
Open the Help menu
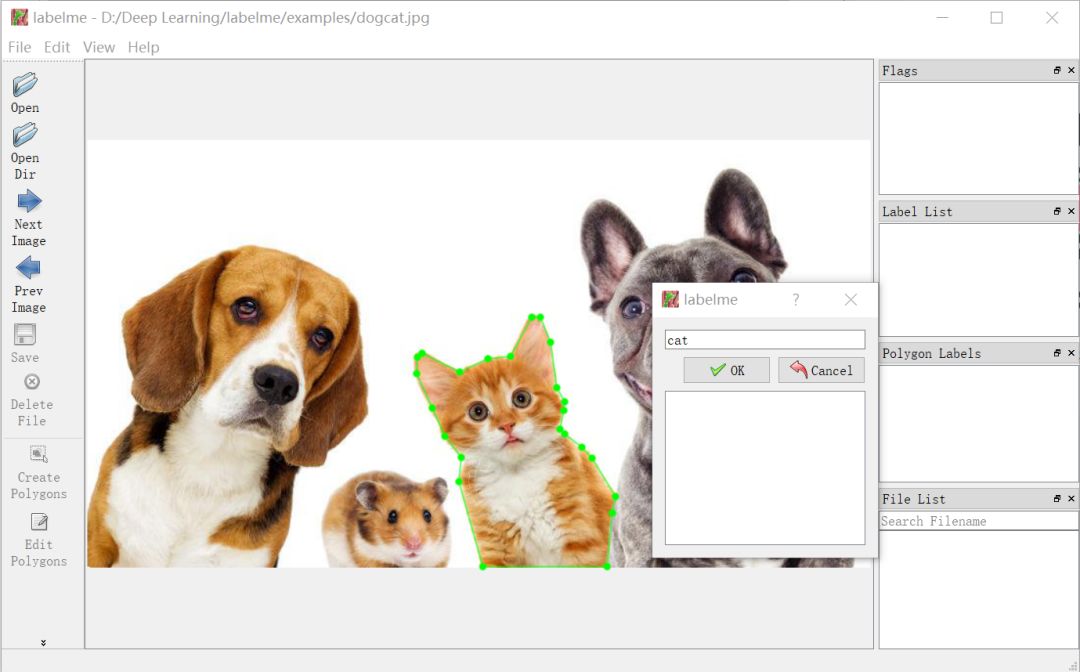pyautogui.click(x=143, y=47)
